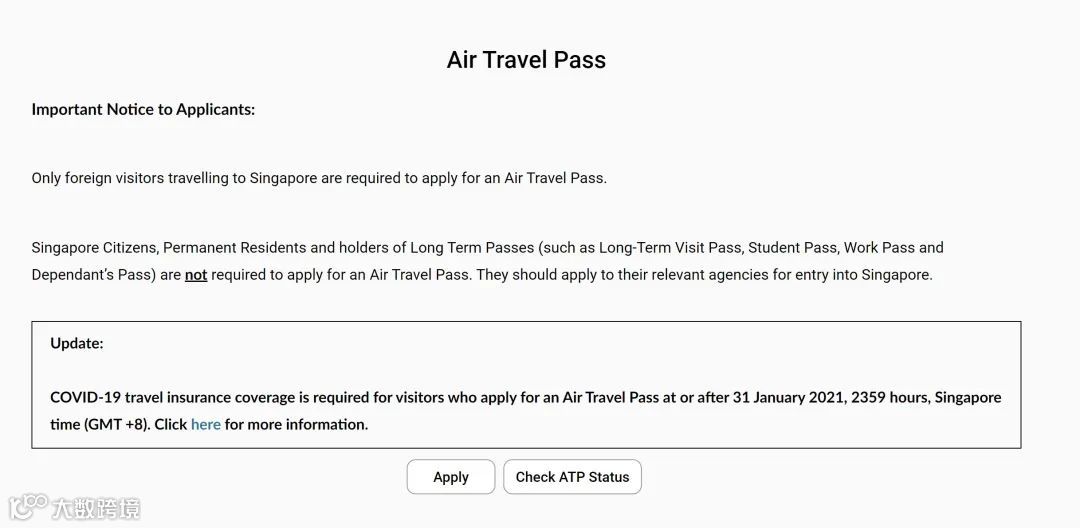Click the underlined word "not"
Viewport: 1080px width, 528px height.
click(196, 274)
